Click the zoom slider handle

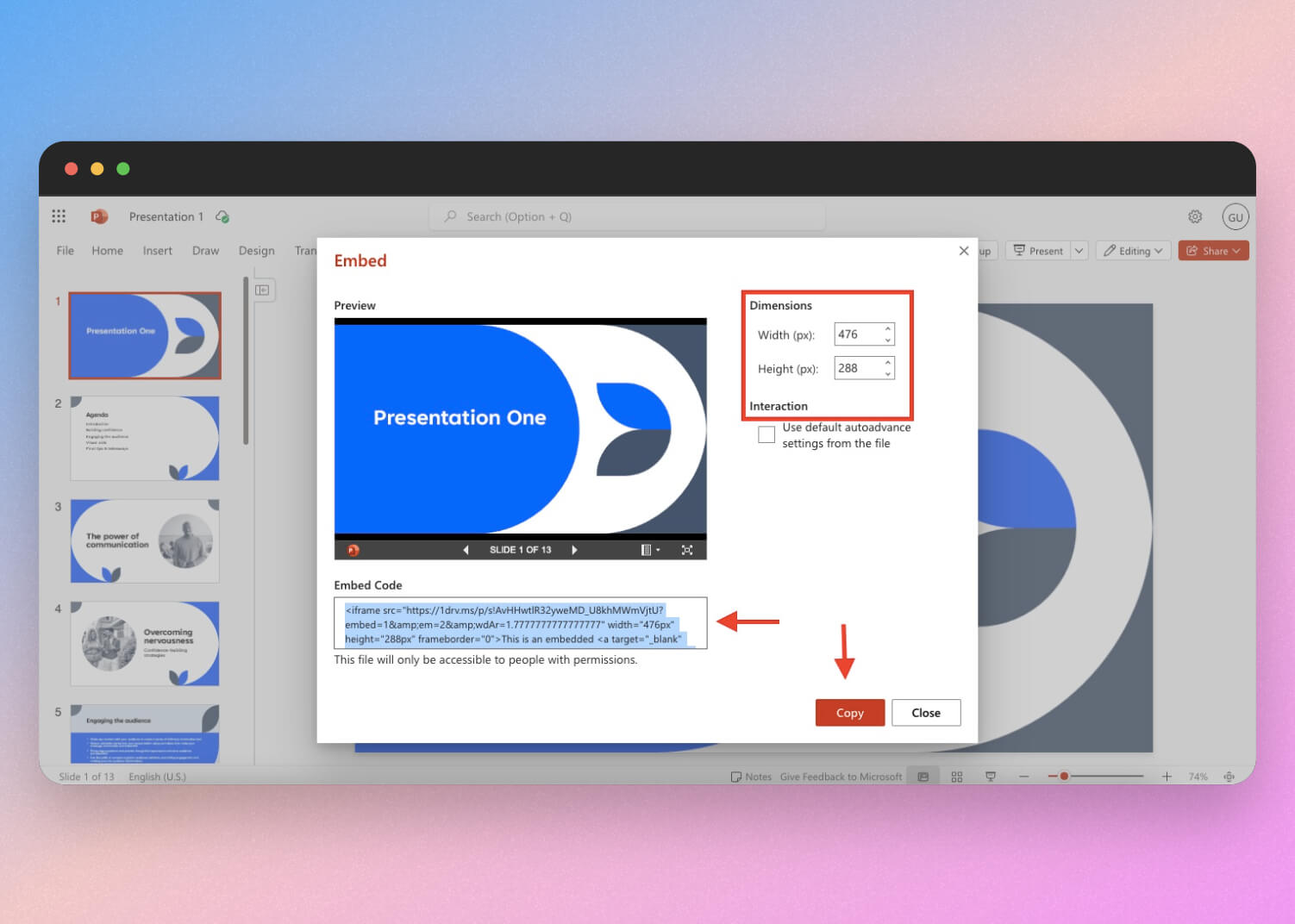click(1064, 777)
